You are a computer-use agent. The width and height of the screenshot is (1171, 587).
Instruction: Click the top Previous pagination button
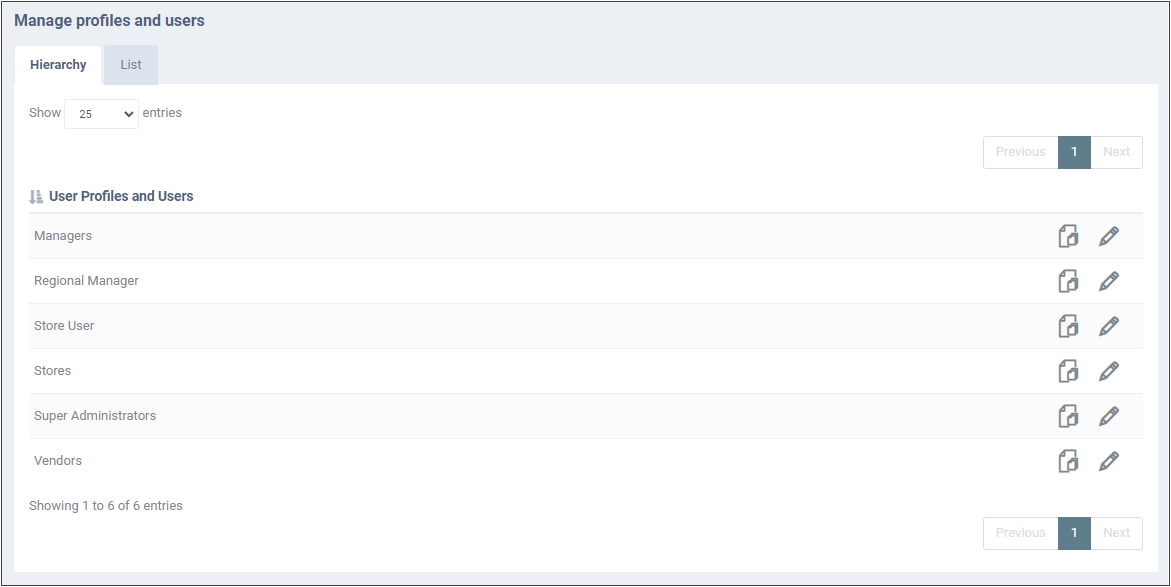(x=1020, y=152)
